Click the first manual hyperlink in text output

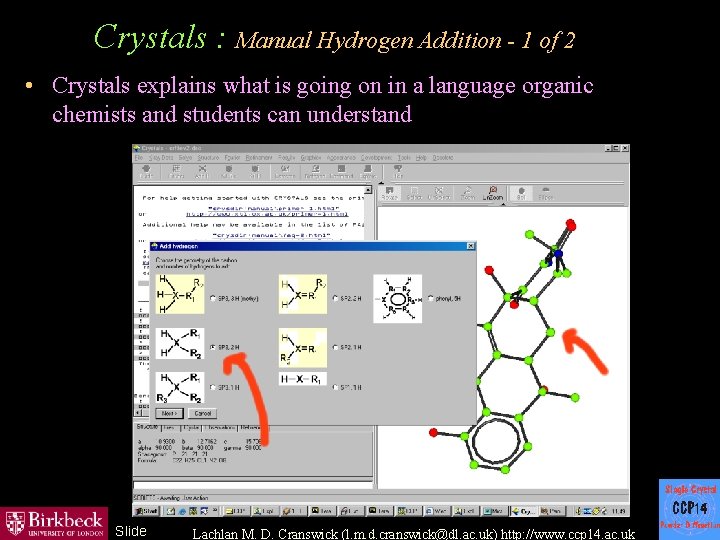coord(273,208)
